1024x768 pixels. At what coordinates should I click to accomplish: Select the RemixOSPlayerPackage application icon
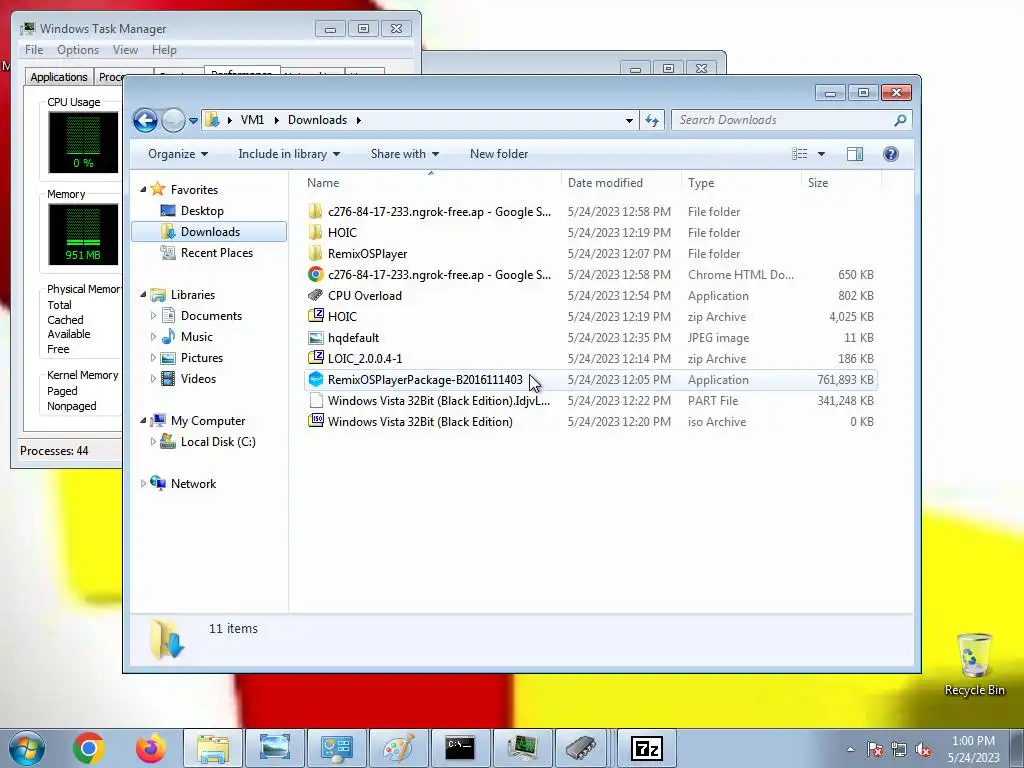pos(315,379)
